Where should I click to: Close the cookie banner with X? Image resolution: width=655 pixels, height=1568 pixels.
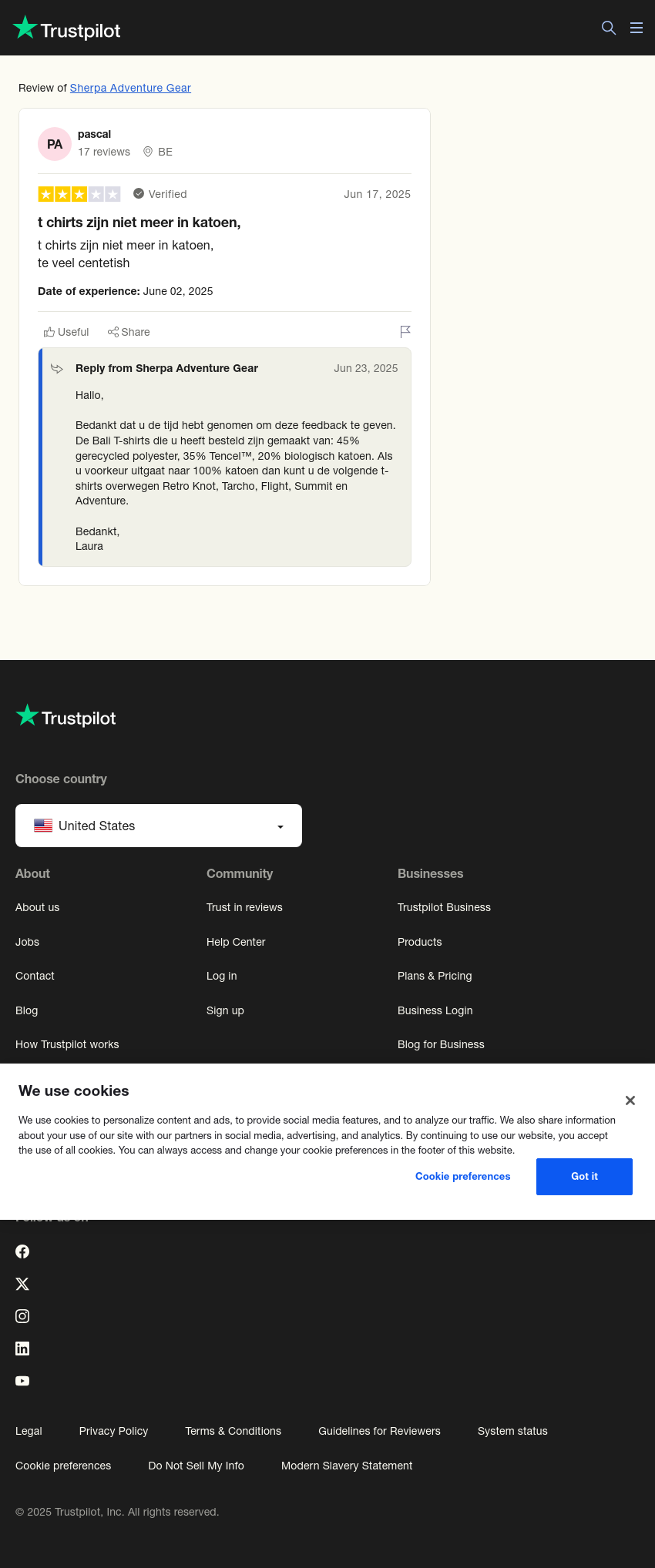tap(630, 1101)
